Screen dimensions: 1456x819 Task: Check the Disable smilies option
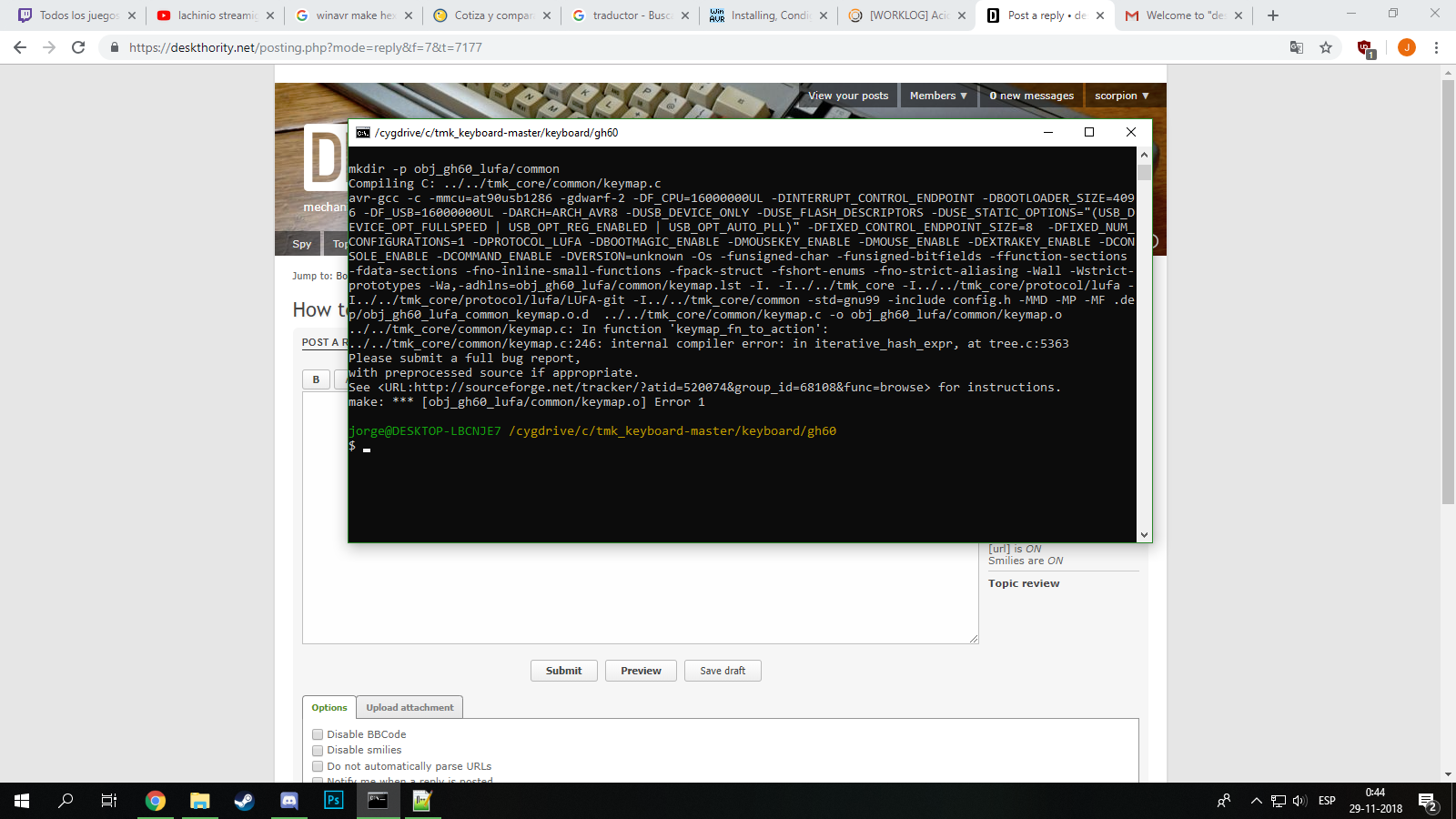coord(318,751)
